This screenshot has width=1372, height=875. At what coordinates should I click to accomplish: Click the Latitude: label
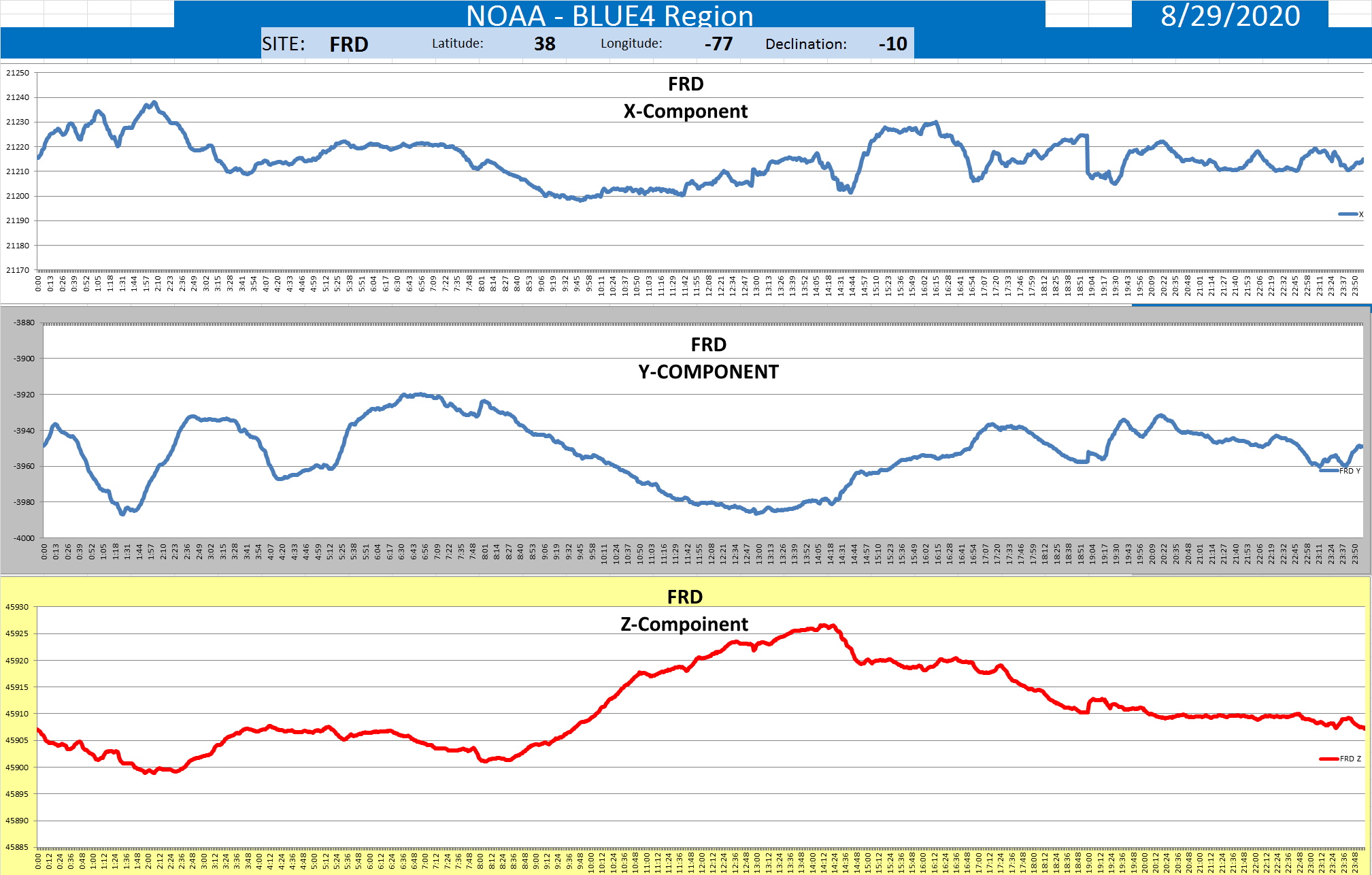[x=457, y=44]
